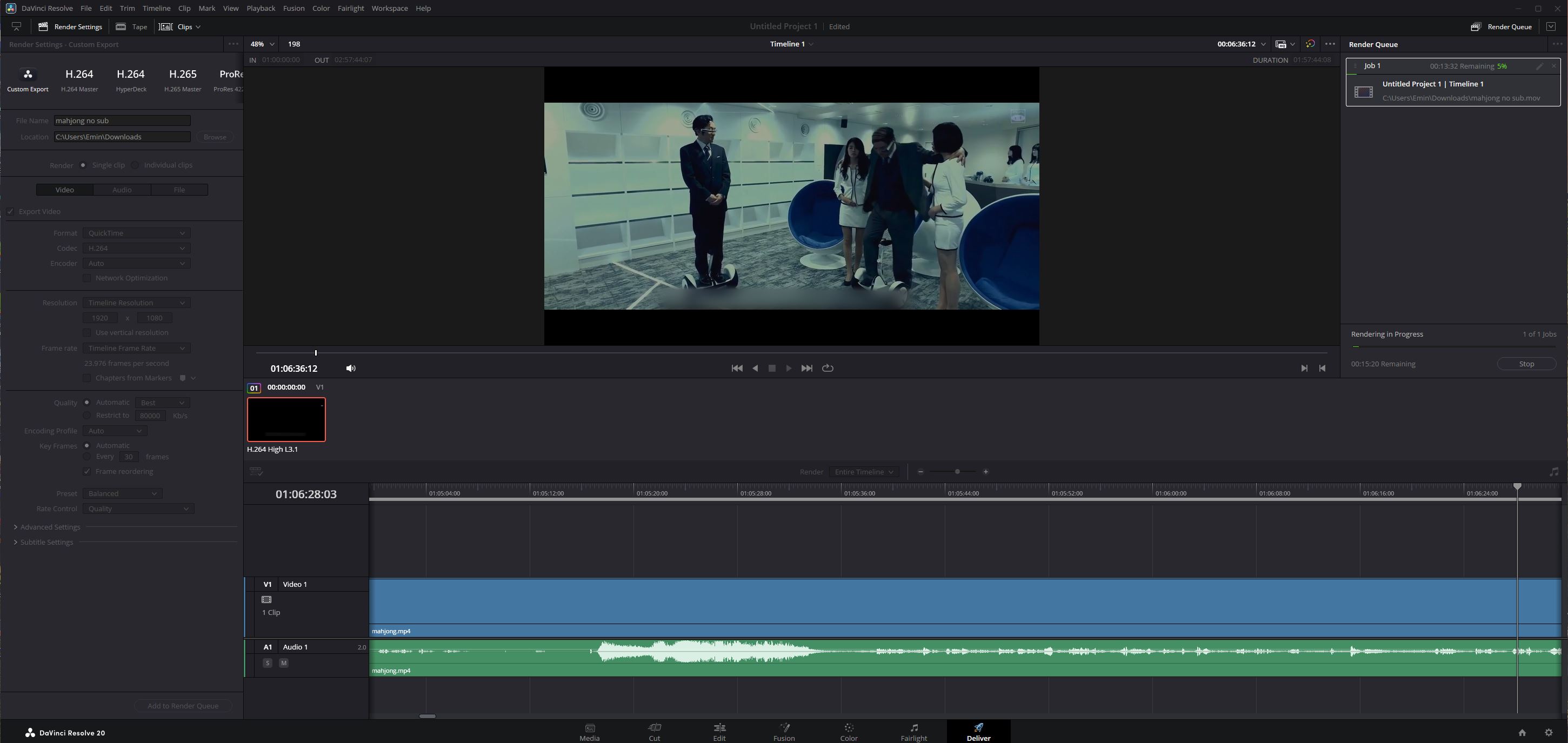Switch to the File settings tab
This screenshot has width=1568, height=743.
click(x=179, y=190)
